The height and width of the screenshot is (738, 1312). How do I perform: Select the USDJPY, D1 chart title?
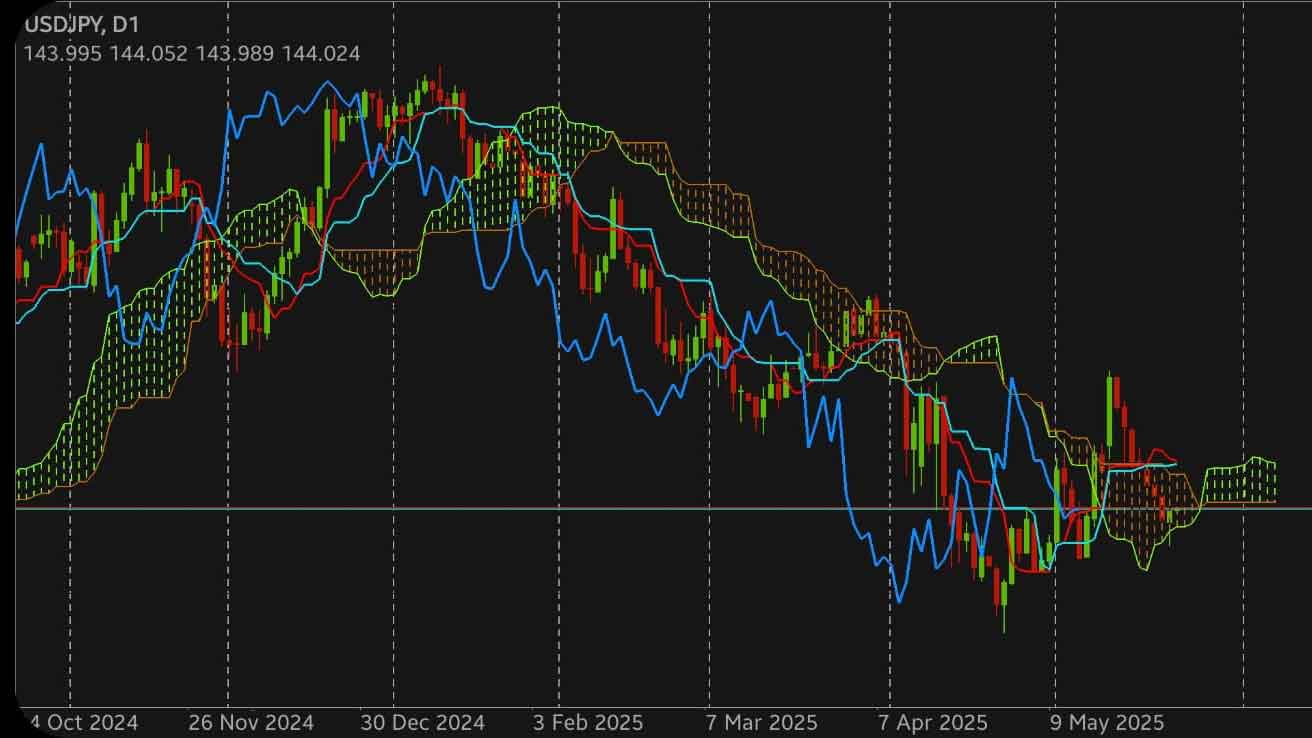coord(83,23)
